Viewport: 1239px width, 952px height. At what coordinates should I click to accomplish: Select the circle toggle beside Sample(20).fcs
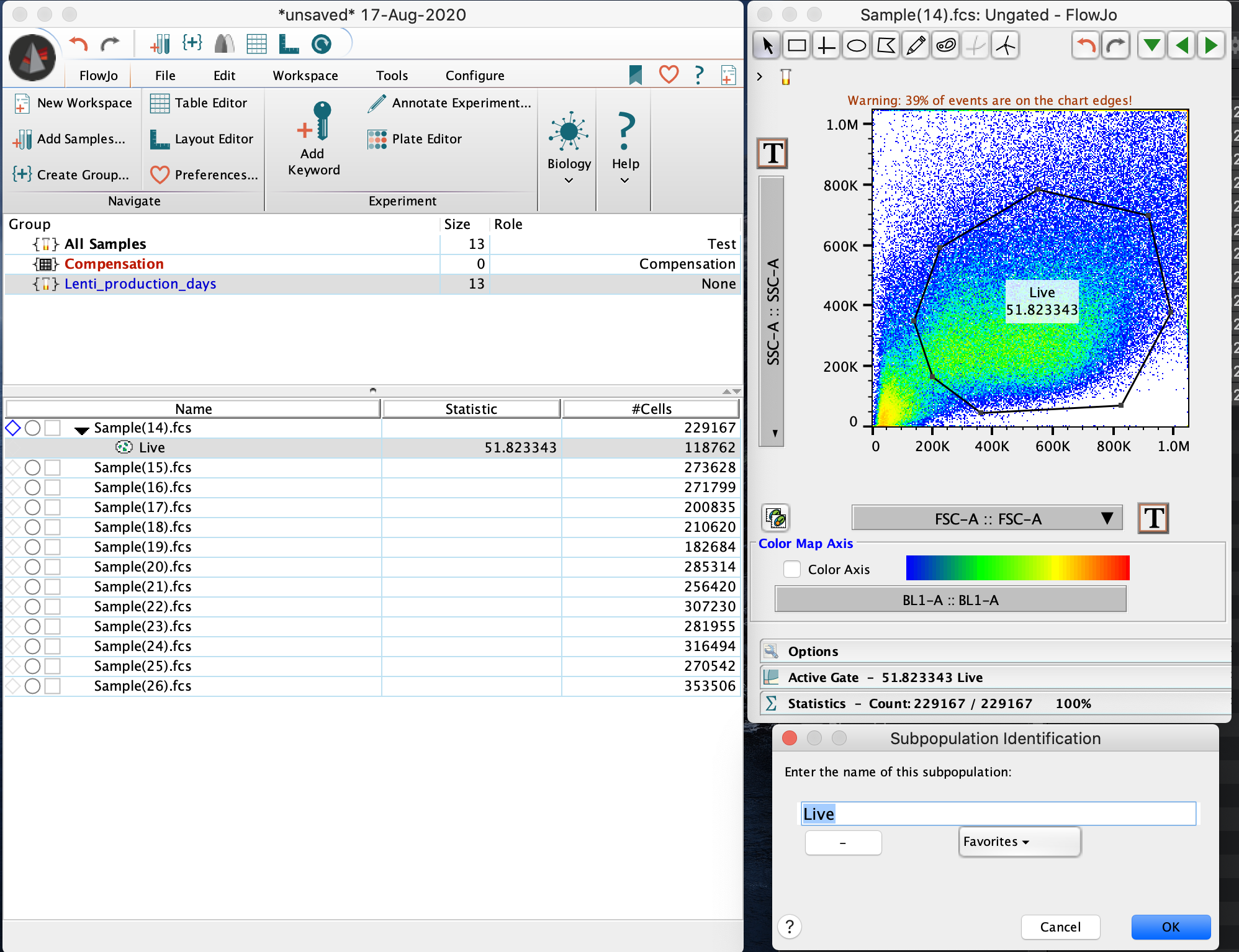pyautogui.click(x=32, y=567)
